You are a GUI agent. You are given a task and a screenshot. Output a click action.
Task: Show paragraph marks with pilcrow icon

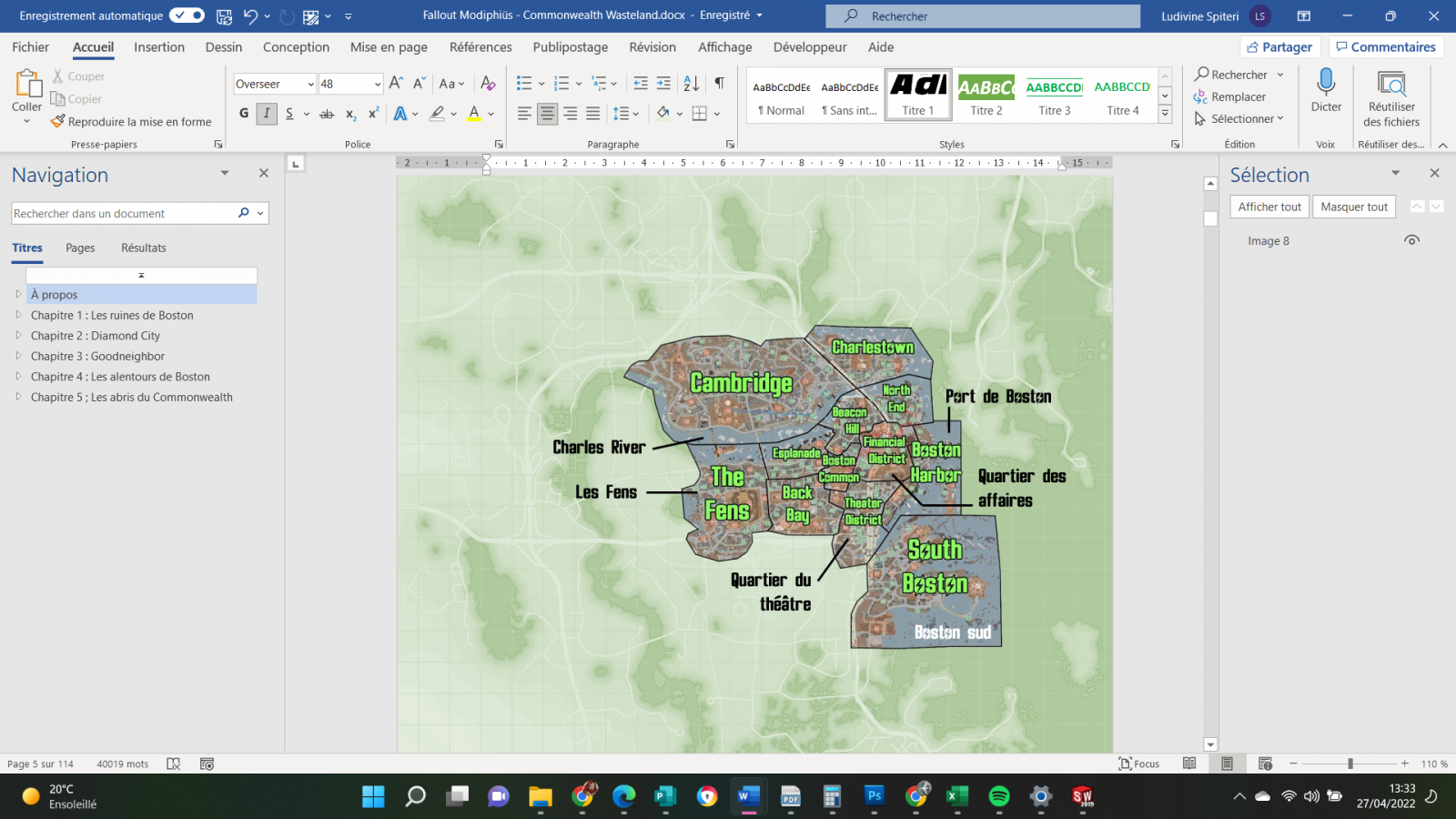click(719, 84)
